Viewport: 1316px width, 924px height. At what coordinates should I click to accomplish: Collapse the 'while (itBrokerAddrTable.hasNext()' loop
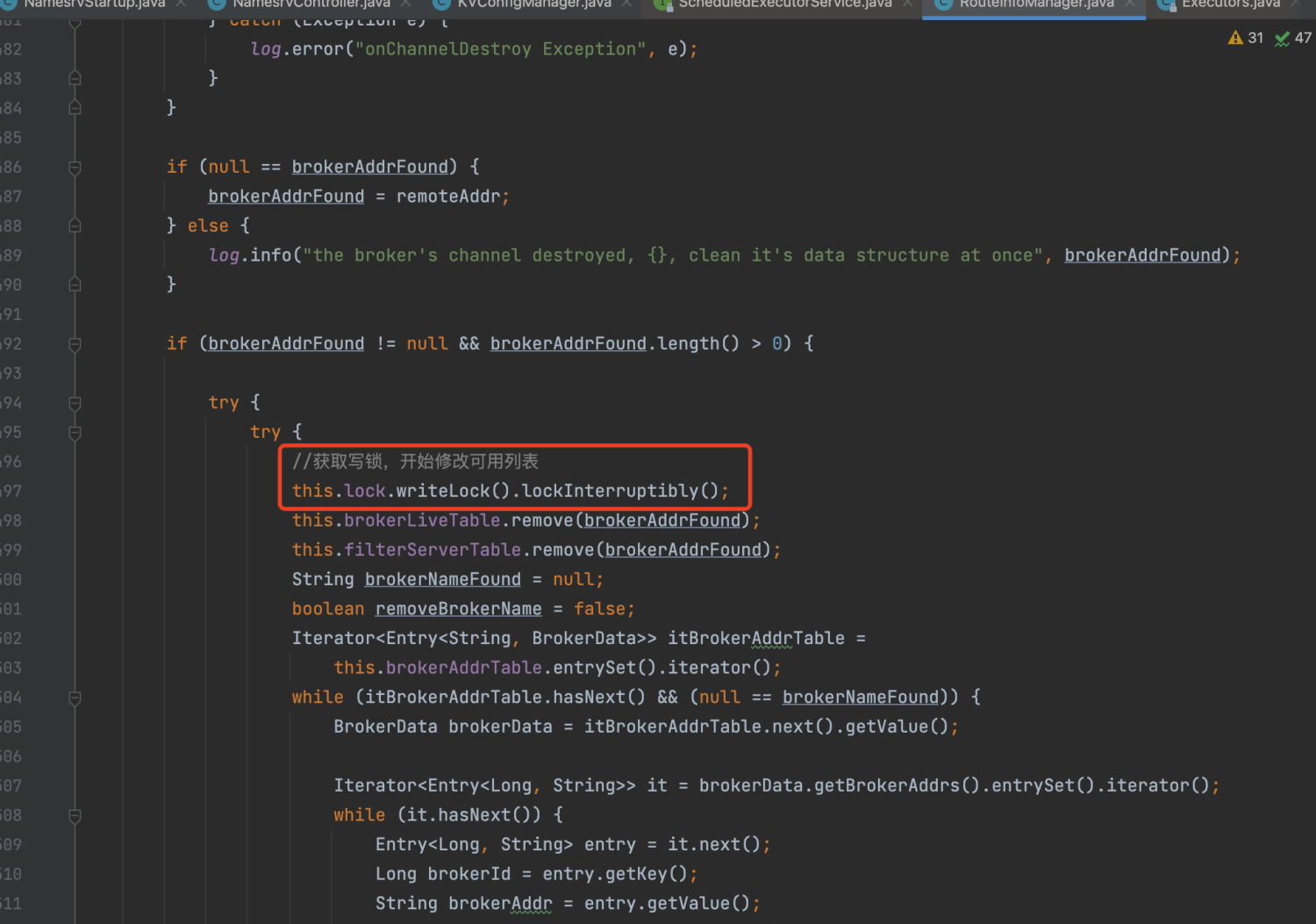coord(75,698)
